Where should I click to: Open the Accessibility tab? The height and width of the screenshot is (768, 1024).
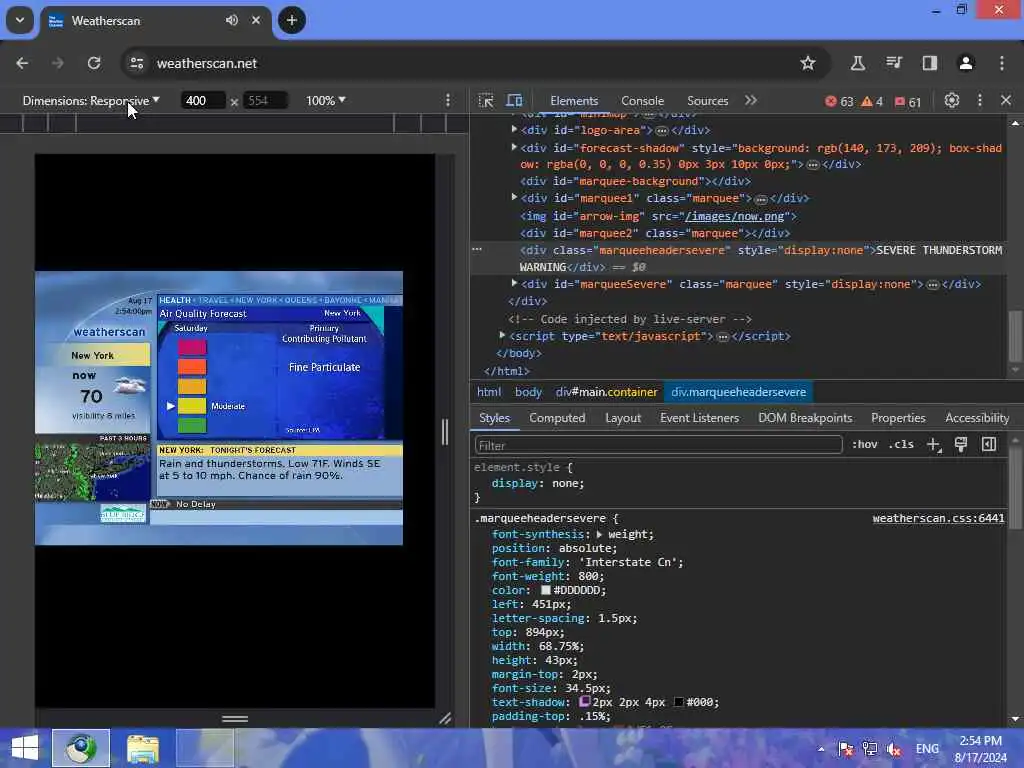(977, 418)
